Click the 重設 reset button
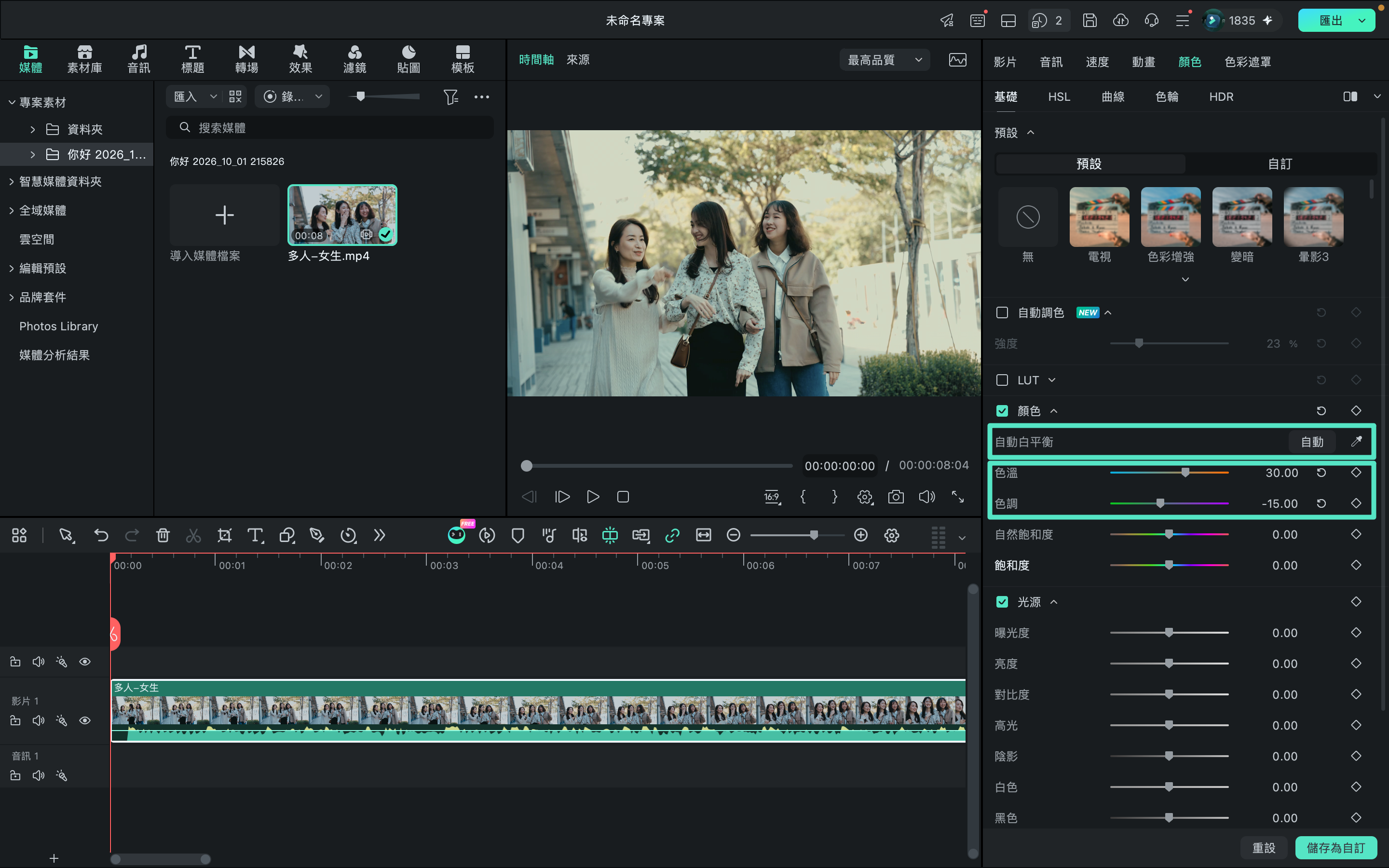The height and width of the screenshot is (868, 1389). coord(1263,847)
